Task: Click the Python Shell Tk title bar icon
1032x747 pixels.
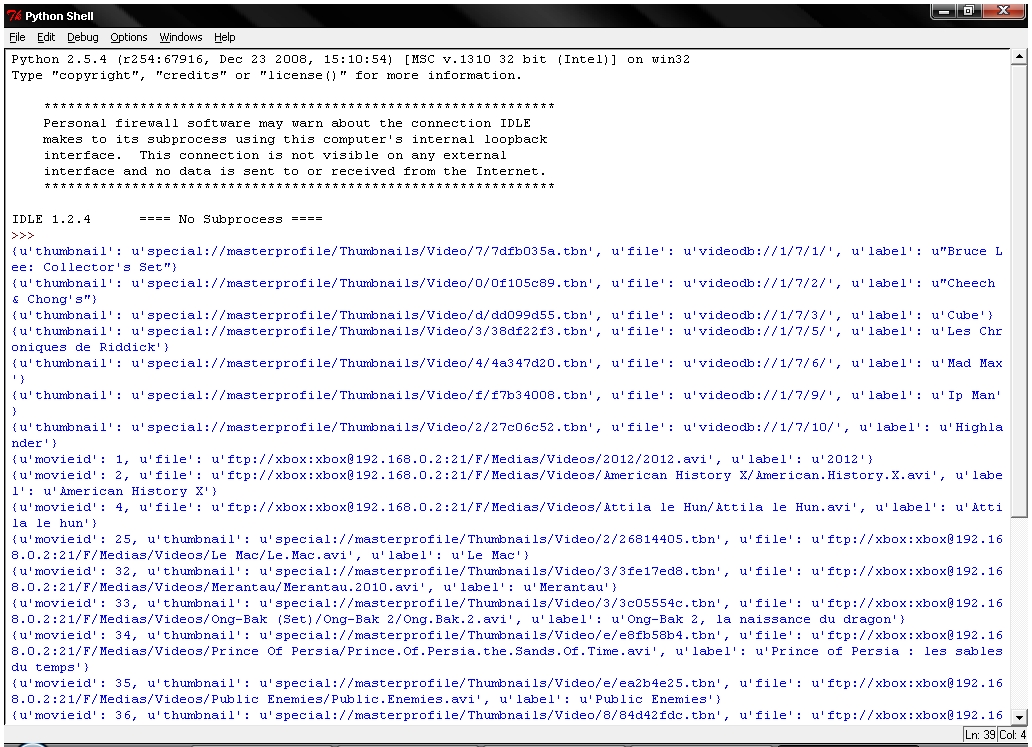Action: click(x=14, y=15)
